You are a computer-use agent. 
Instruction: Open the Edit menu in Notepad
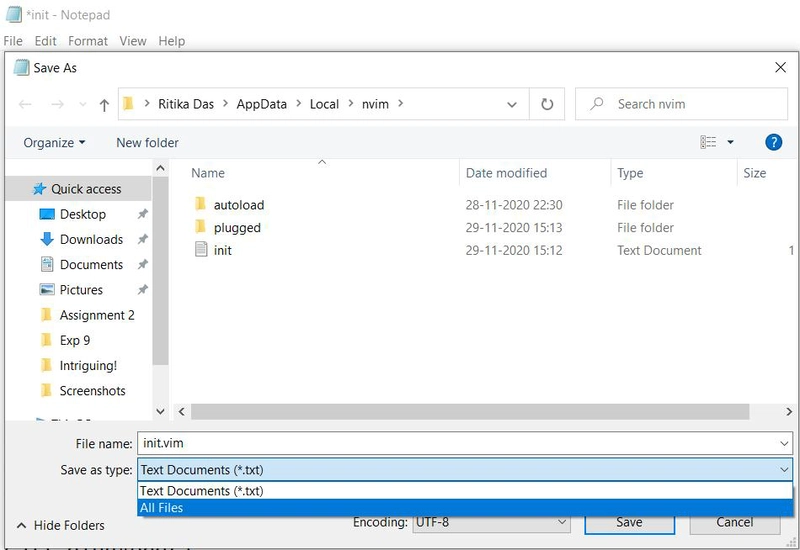45,41
